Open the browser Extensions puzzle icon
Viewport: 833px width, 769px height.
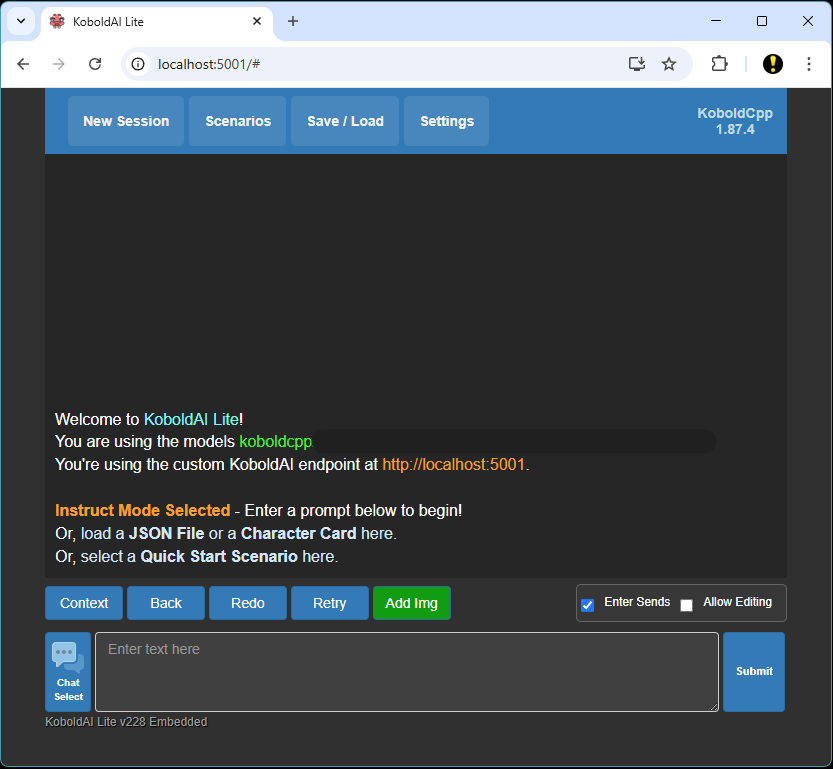coord(719,64)
